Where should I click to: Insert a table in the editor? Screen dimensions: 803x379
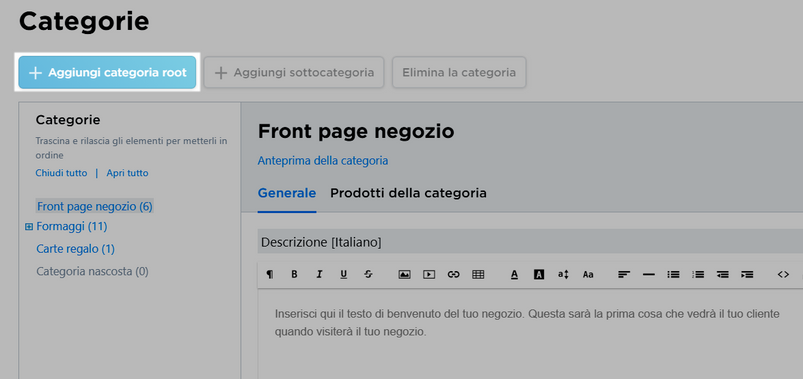coord(478,275)
